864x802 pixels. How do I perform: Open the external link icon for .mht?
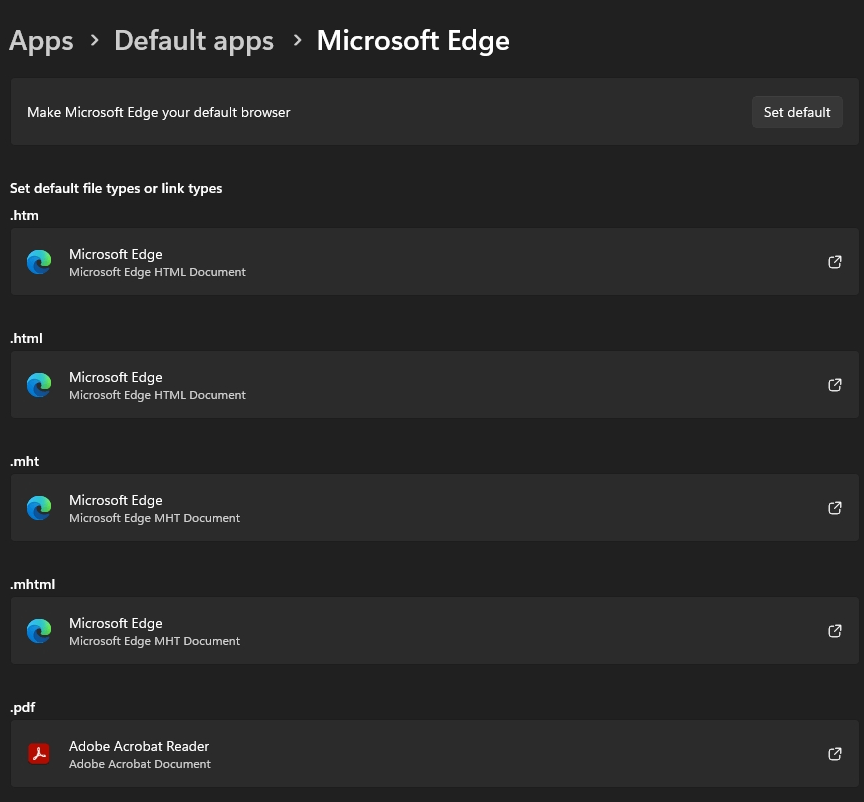835,508
